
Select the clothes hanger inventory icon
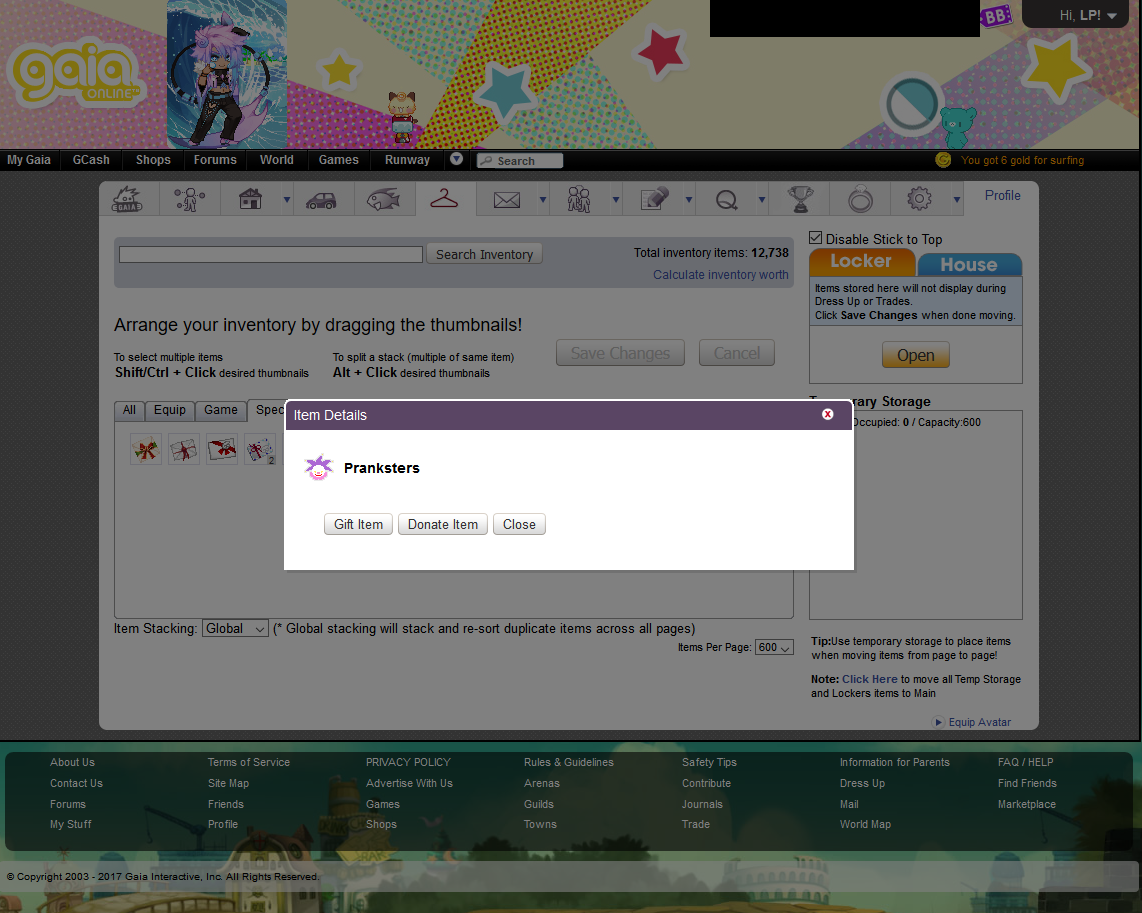[x=444, y=198]
